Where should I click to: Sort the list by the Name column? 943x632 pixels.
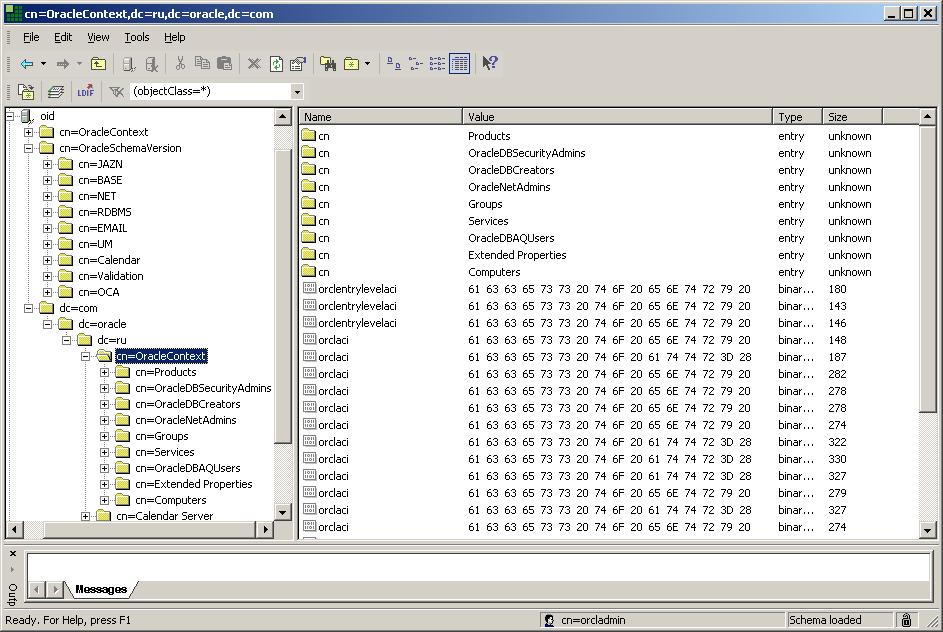coord(381,117)
